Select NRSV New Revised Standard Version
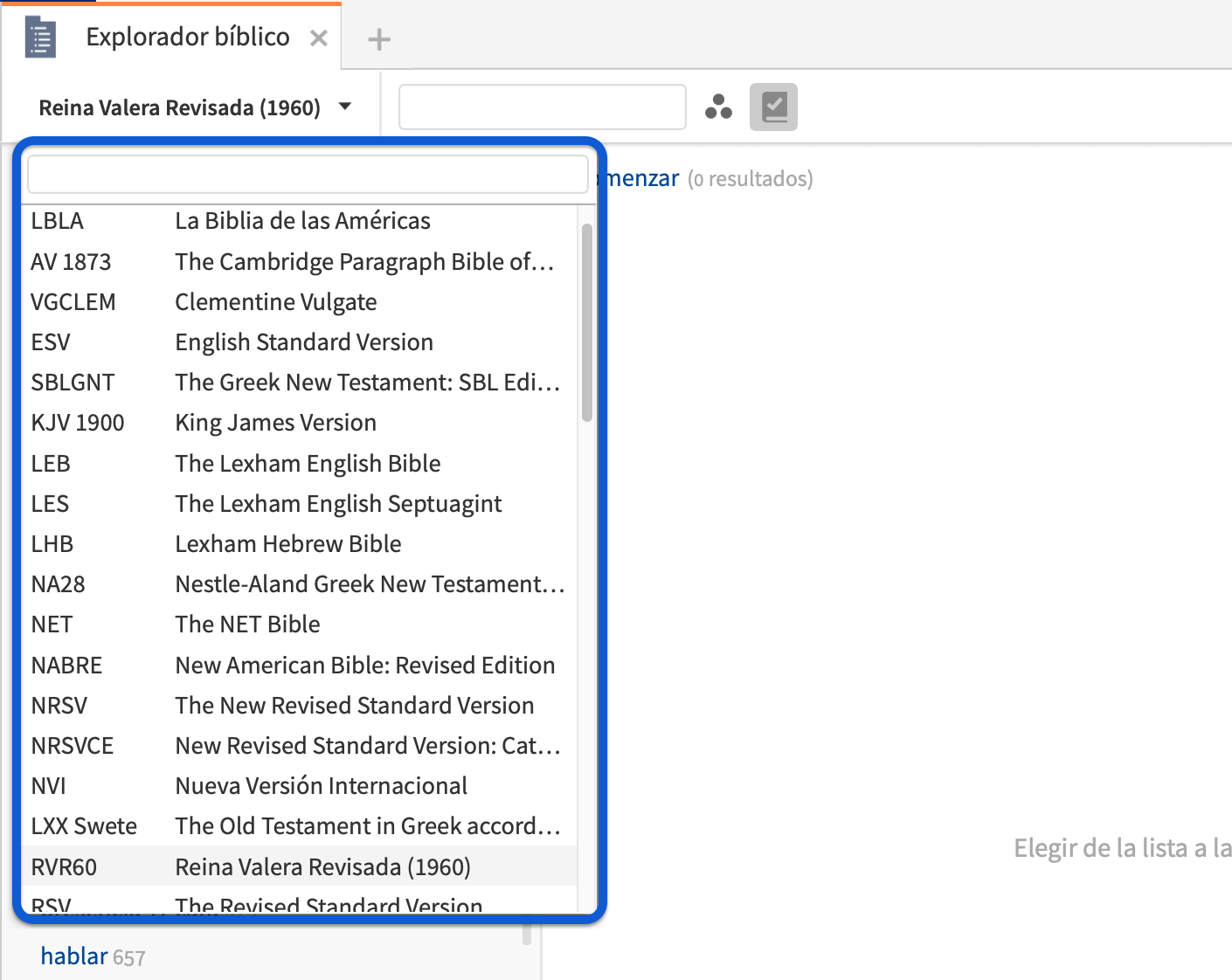 pyautogui.click(x=299, y=705)
